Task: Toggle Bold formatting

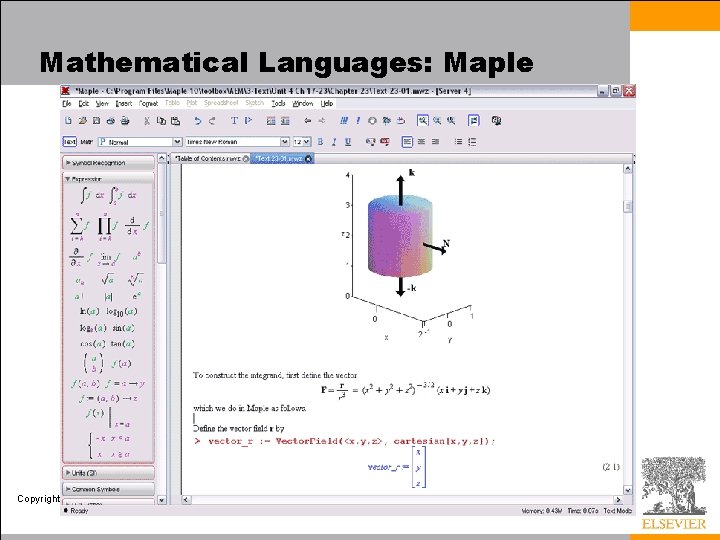Action: (x=320, y=142)
